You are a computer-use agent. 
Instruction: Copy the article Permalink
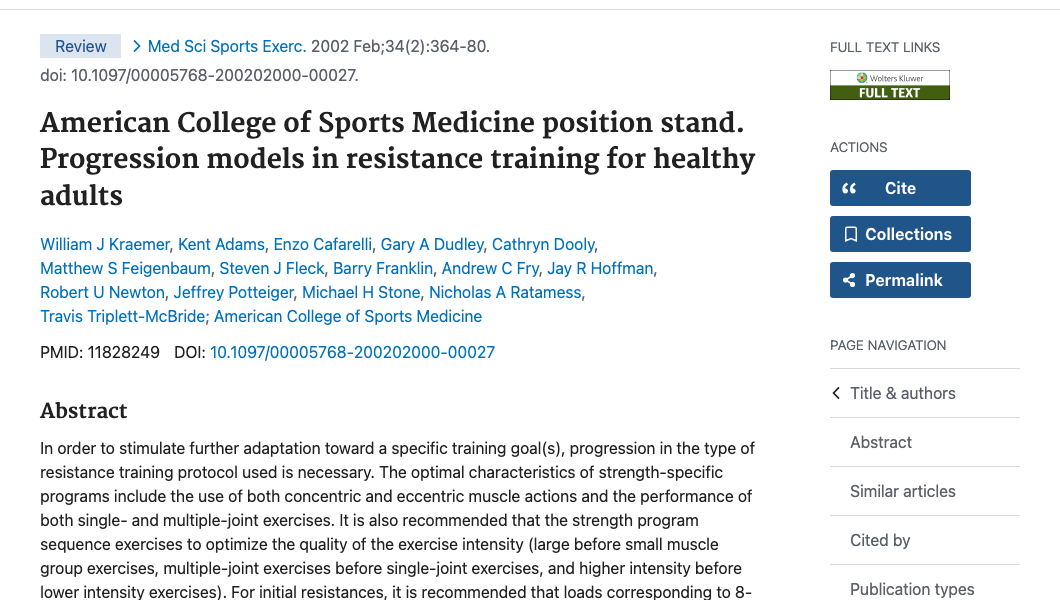pyautogui.click(x=900, y=279)
